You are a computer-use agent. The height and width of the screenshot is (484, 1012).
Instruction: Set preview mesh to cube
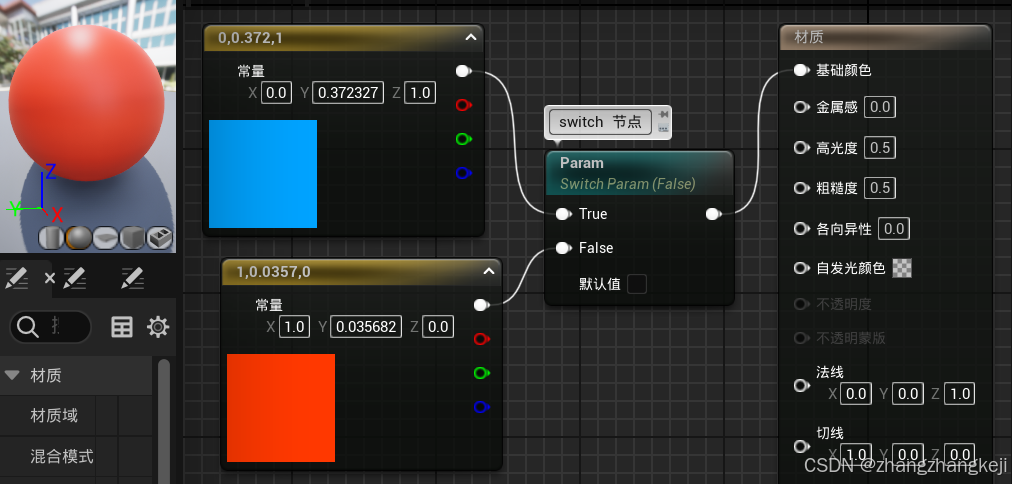tap(132, 237)
